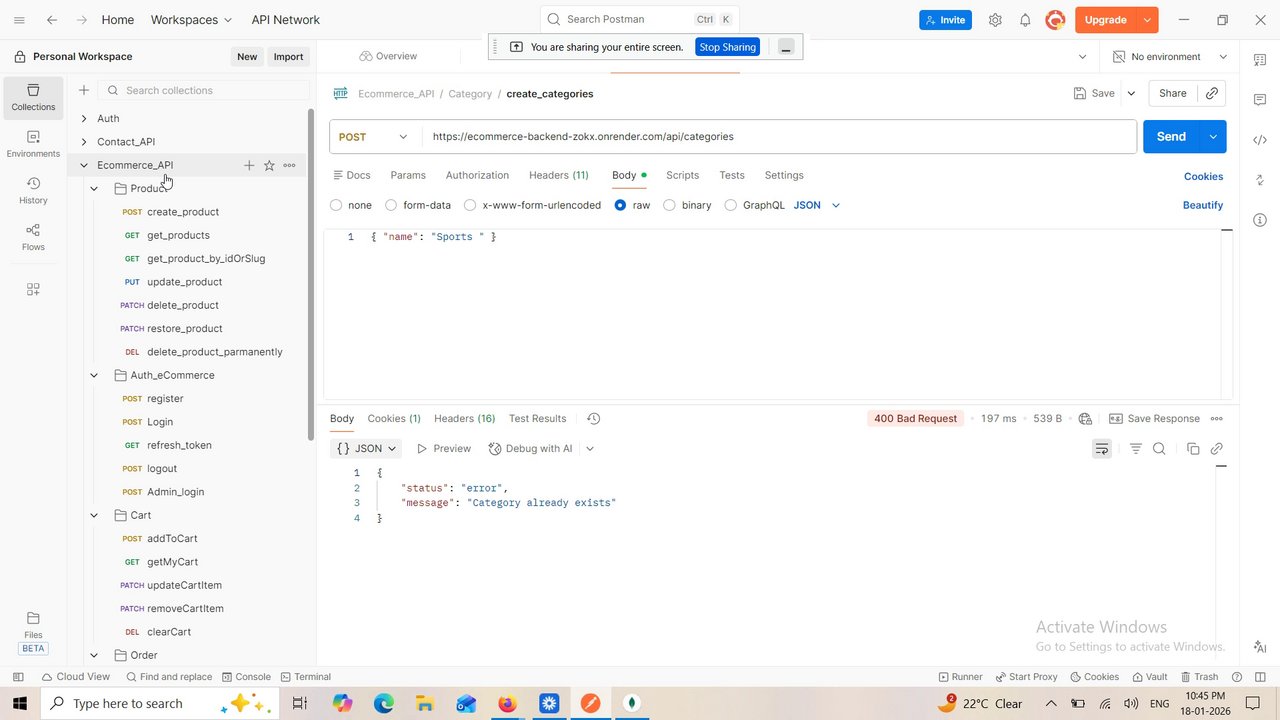Open the Test Results tab
This screenshot has width=1280, height=720.
[538, 419]
